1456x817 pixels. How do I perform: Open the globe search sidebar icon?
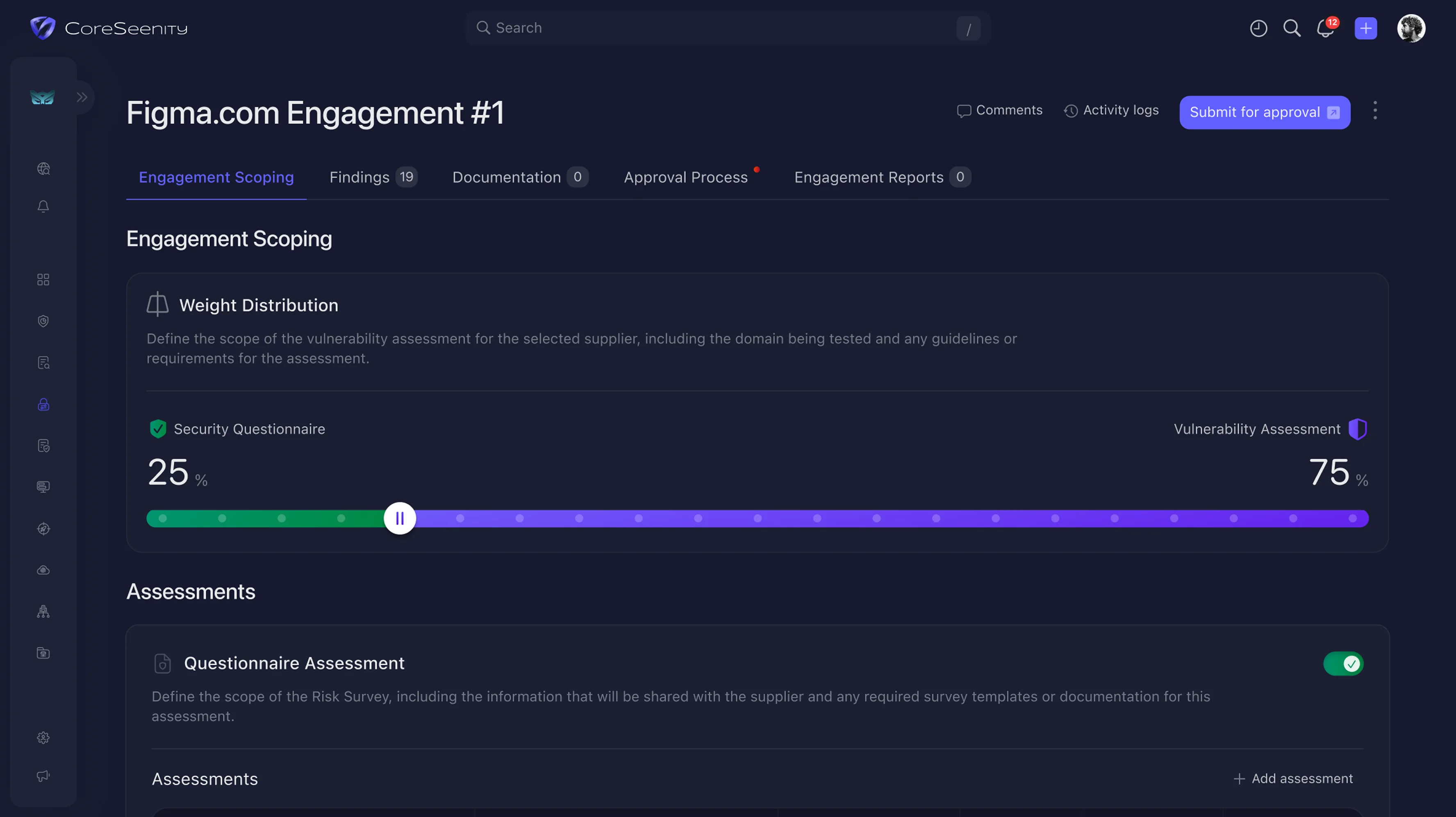tap(43, 169)
